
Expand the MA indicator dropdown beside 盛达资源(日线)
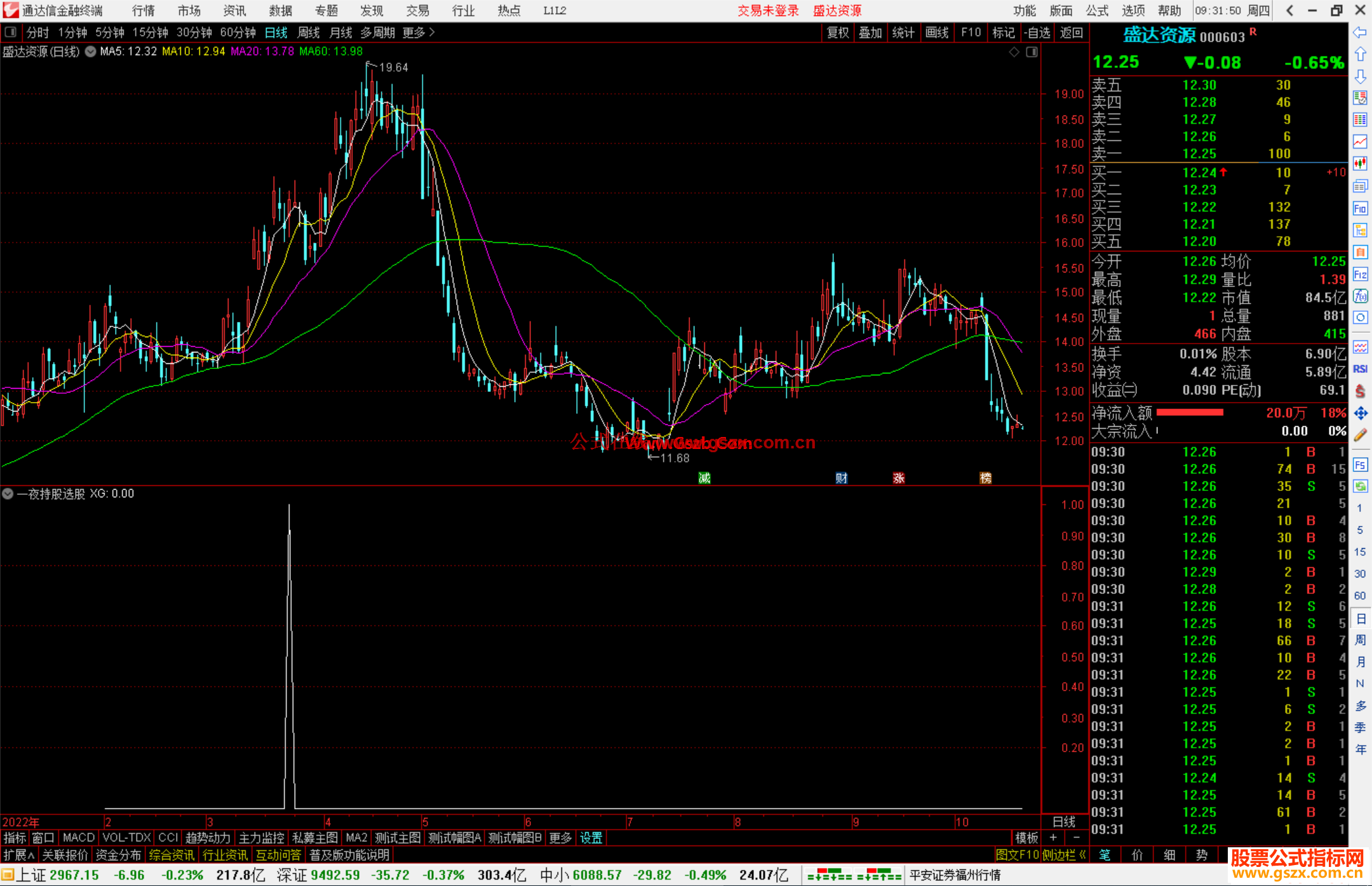click(x=91, y=51)
